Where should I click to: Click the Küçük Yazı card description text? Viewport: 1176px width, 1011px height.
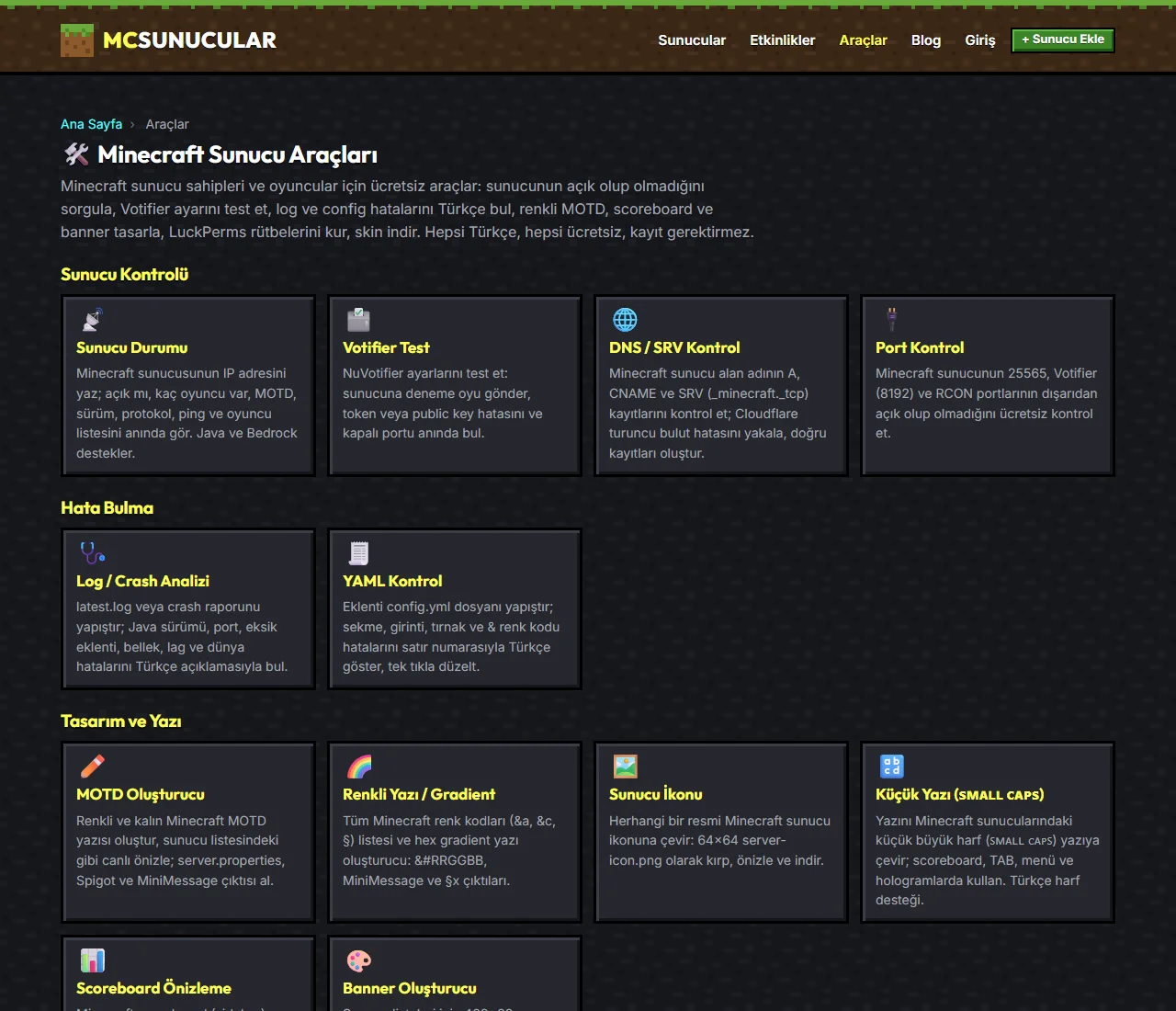click(x=988, y=860)
